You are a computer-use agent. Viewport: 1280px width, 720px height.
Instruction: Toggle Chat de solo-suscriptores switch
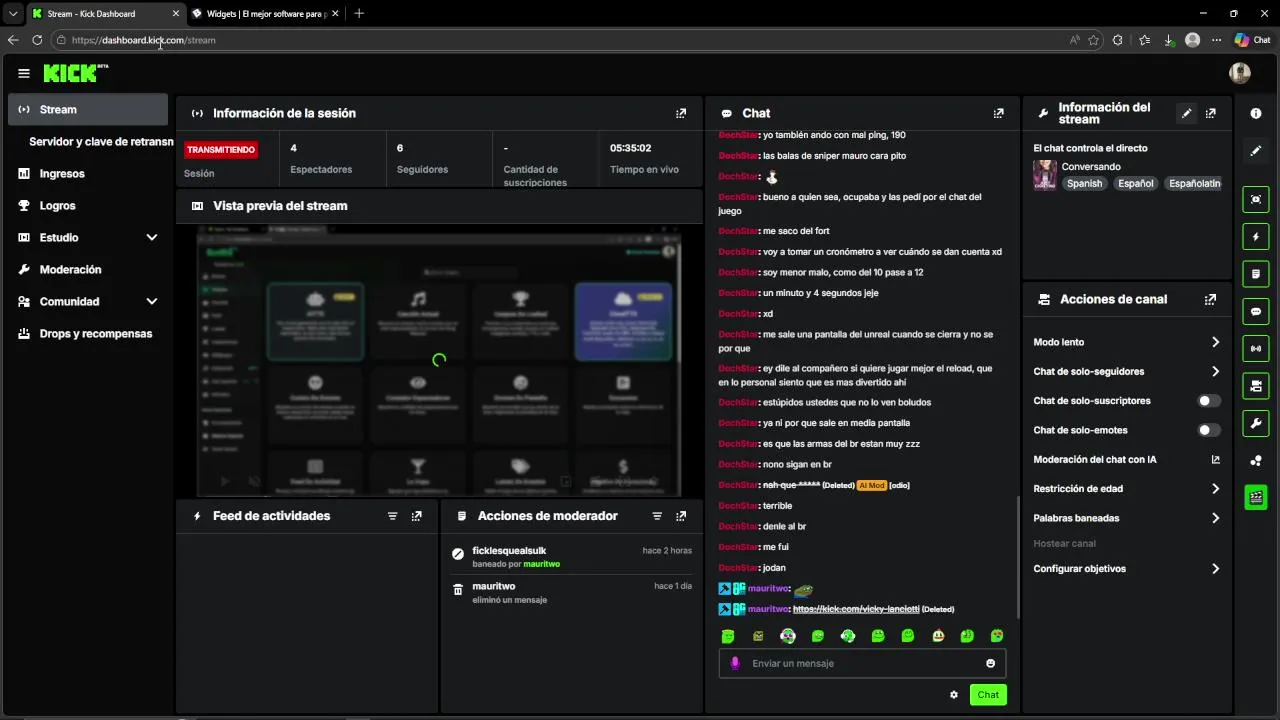tap(1209, 401)
